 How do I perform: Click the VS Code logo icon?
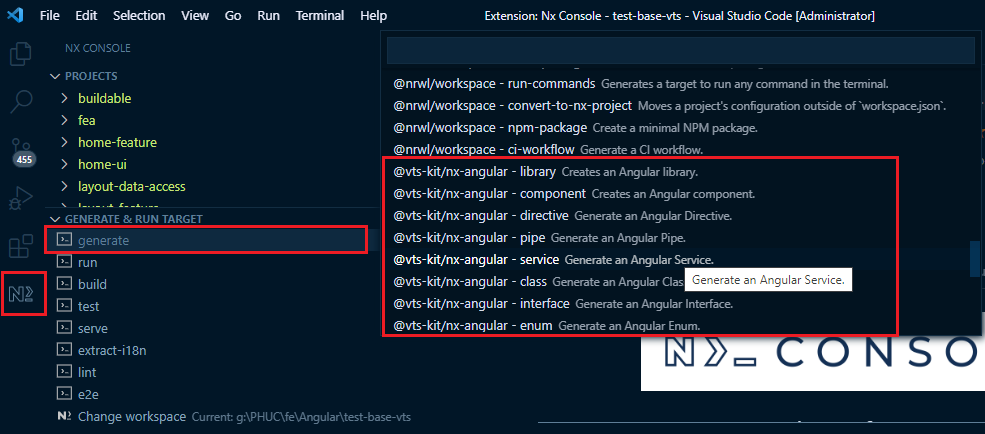pos(16,16)
